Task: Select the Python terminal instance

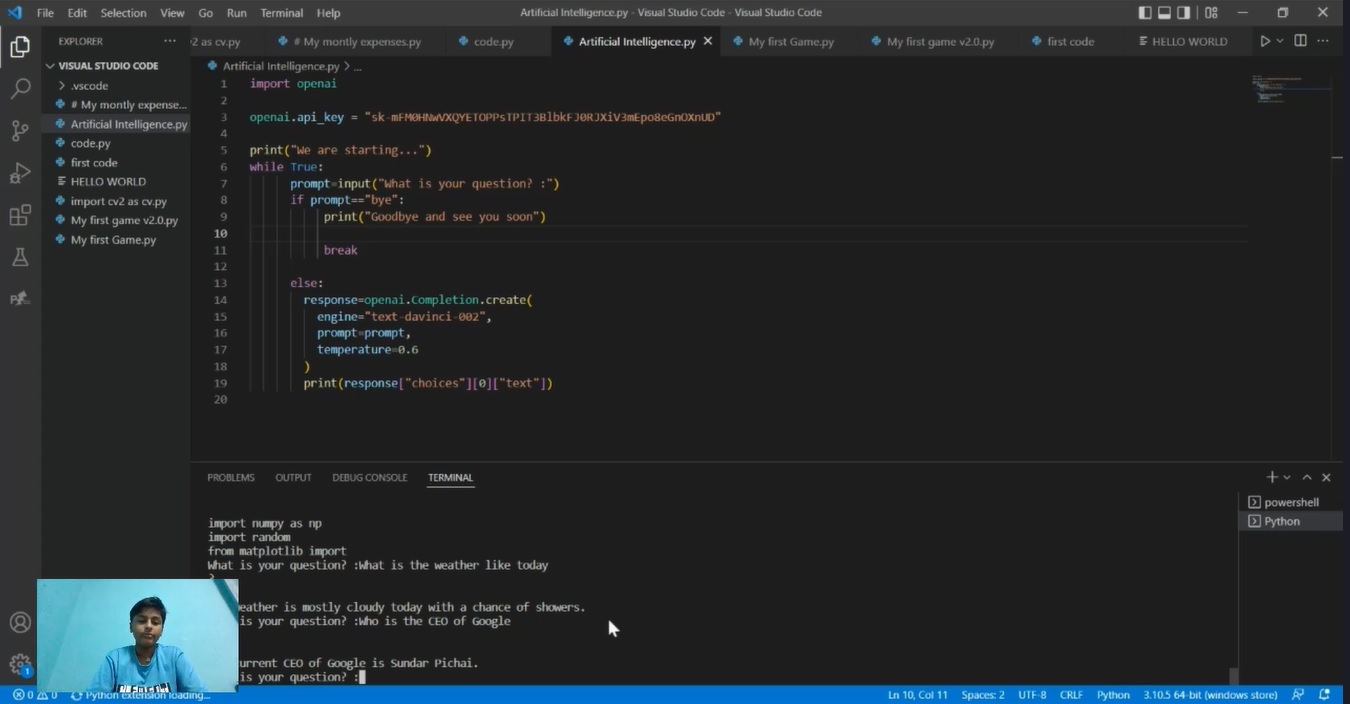Action: point(1290,521)
